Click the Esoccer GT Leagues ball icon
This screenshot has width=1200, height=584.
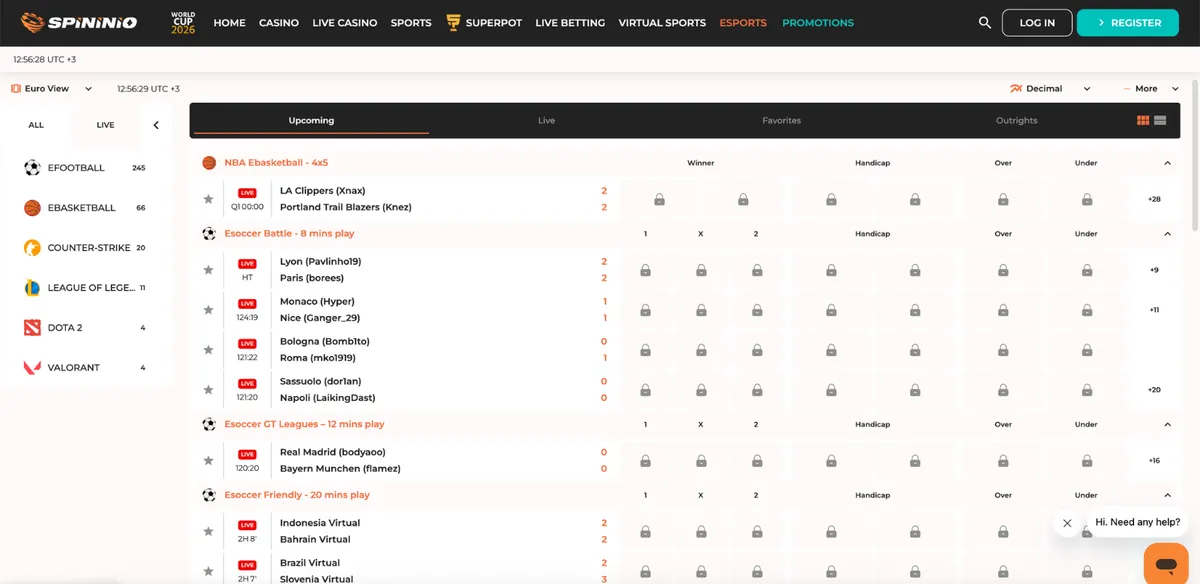pyautogui.click(x=209, y=424)
